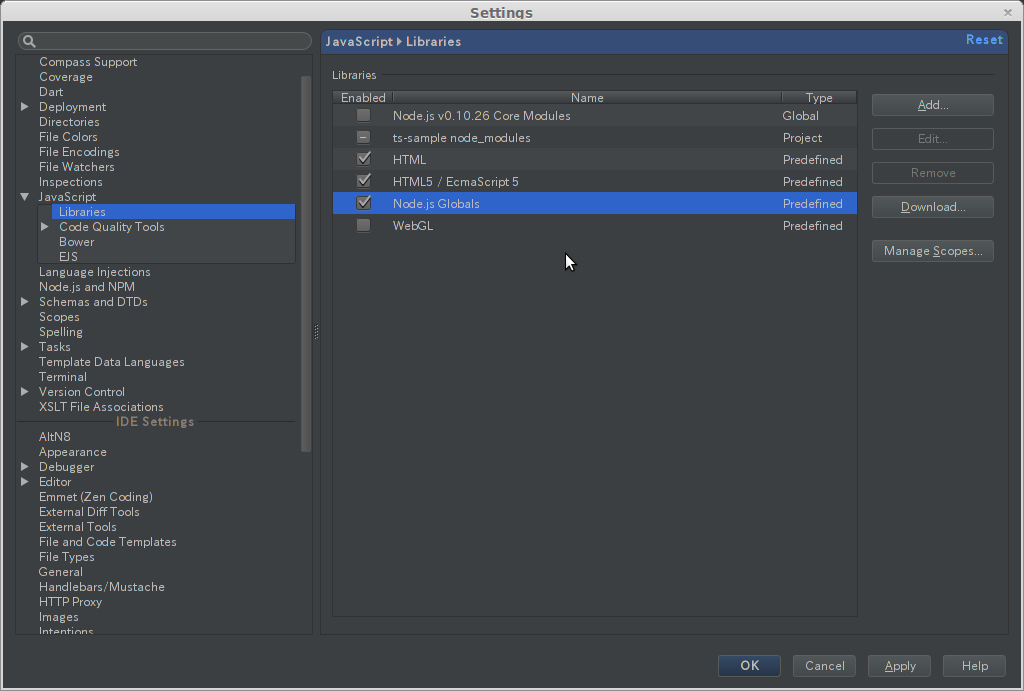Viewport: 1024px width, 691px height.
Task: Uncheck HTML5 / EcmaScript 5 checkbox
Action: (x=363, y=182)
